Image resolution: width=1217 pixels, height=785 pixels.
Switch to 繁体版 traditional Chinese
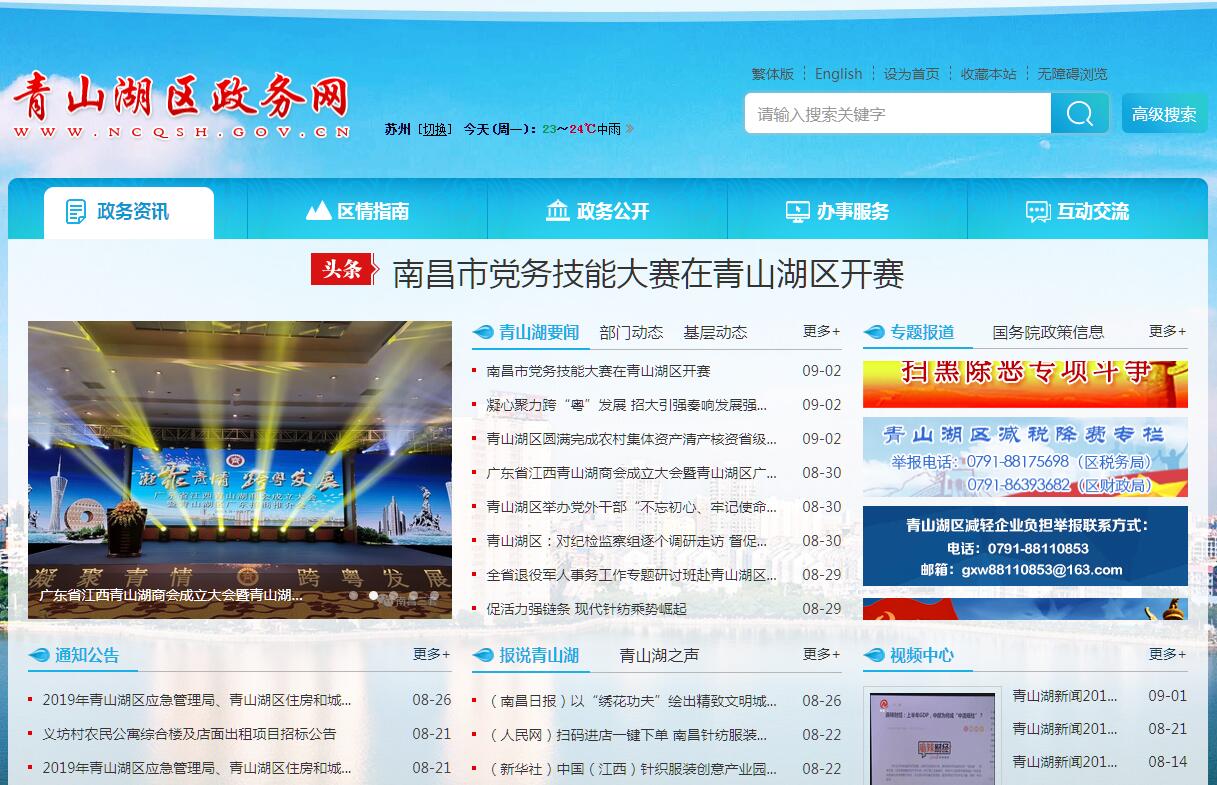(x=772, y=74)
